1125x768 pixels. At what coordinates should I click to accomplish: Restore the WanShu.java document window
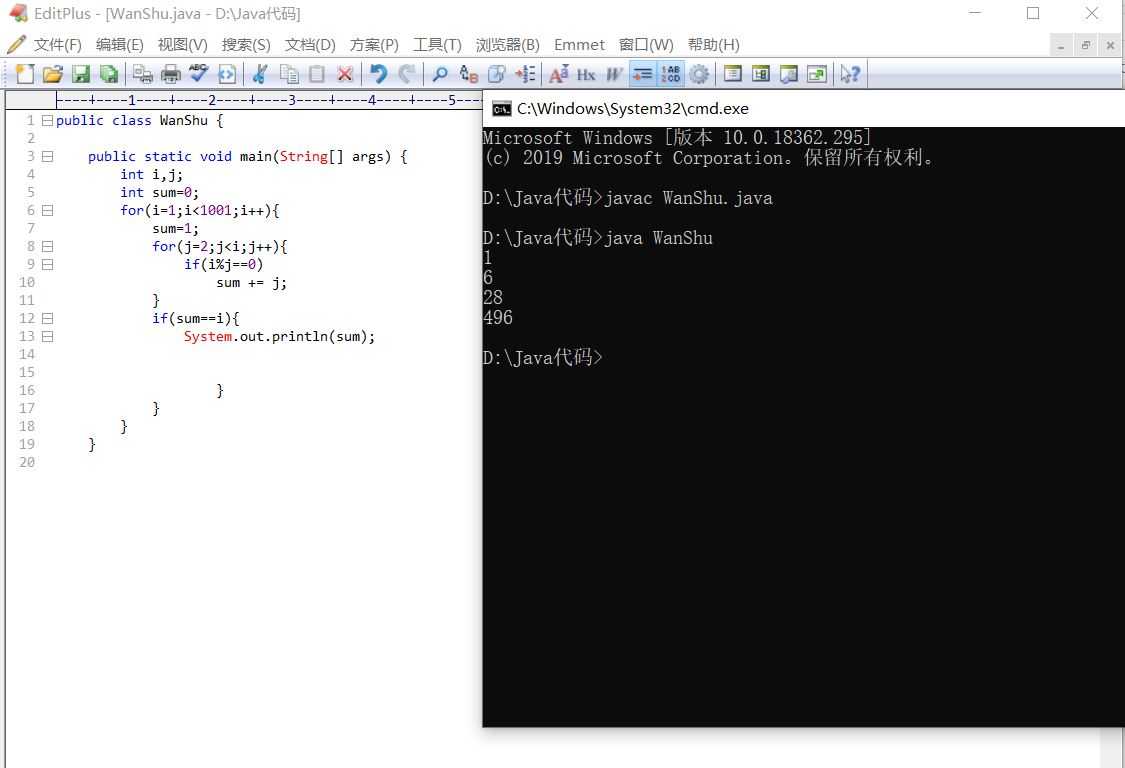coord(1086,45)
